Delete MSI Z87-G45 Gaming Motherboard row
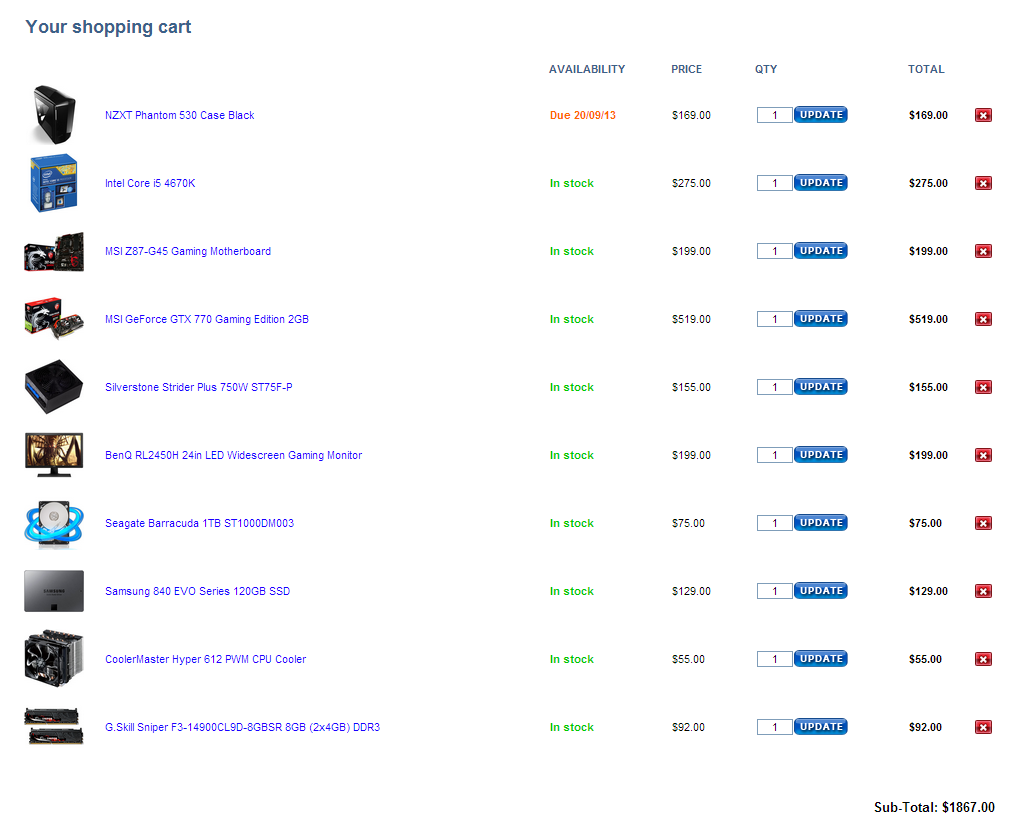The width and height of the screenshot is (1017, 828). point(983,252)
